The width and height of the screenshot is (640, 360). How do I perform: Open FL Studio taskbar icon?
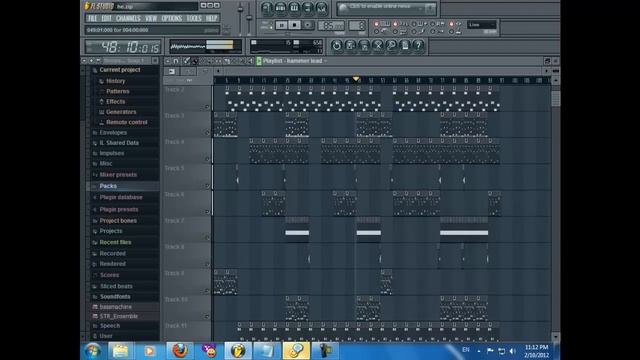(238, 351)
